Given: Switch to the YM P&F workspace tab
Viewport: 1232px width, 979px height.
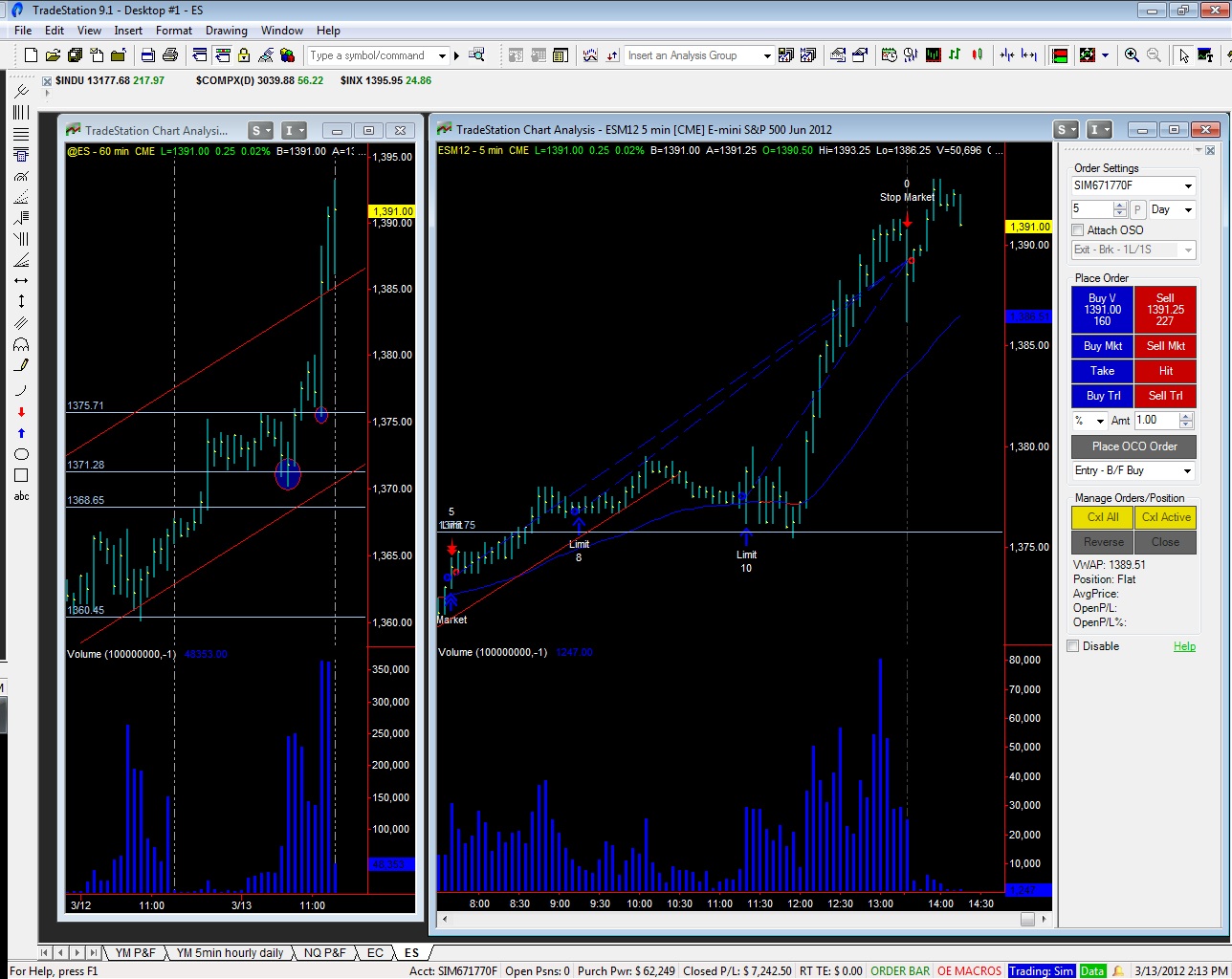Looking at the screenshot, I should click(x=135, y=952).
